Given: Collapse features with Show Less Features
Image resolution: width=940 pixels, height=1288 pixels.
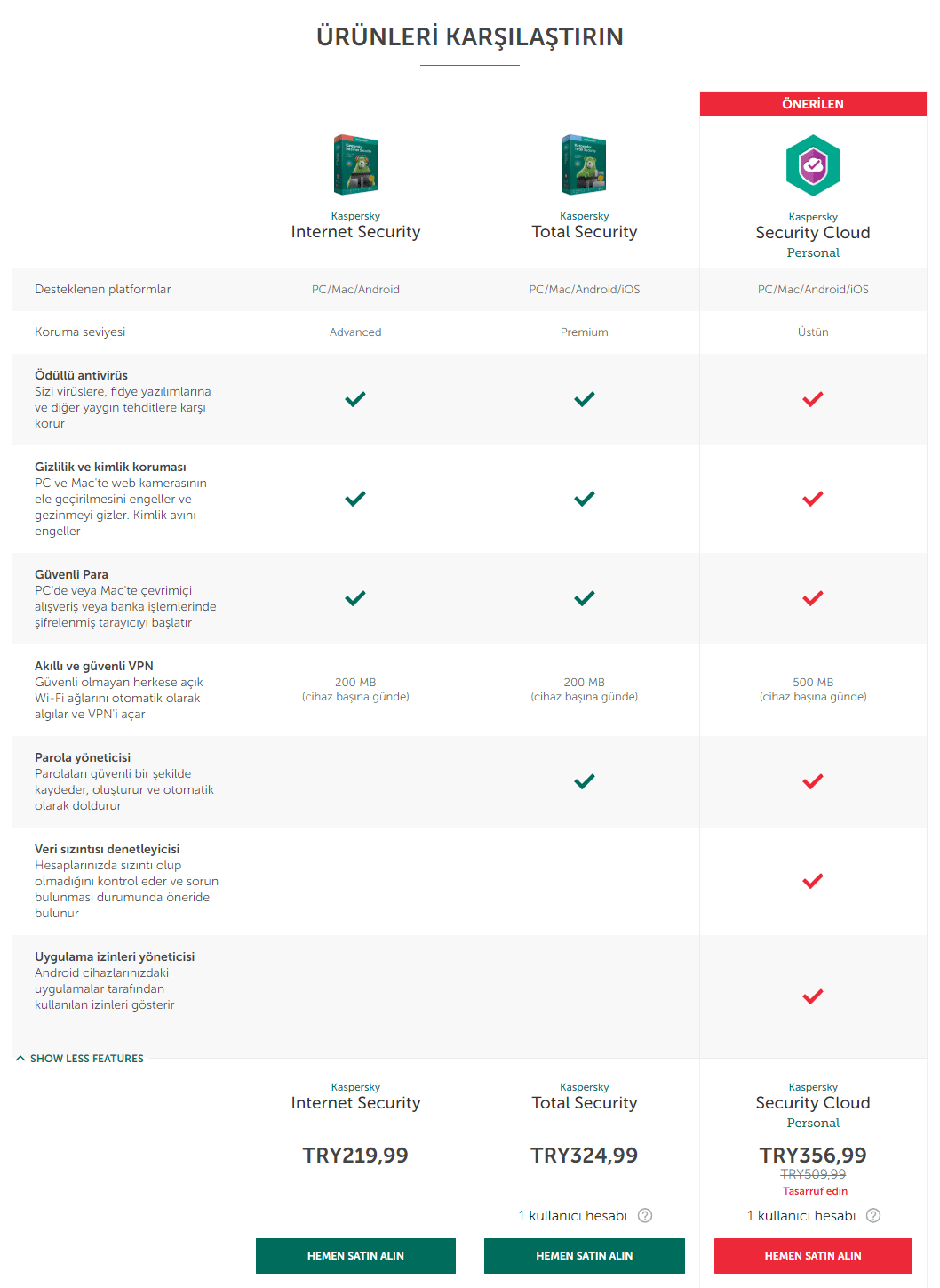Looking at the screenshot, I should (x=80, y=1059).
